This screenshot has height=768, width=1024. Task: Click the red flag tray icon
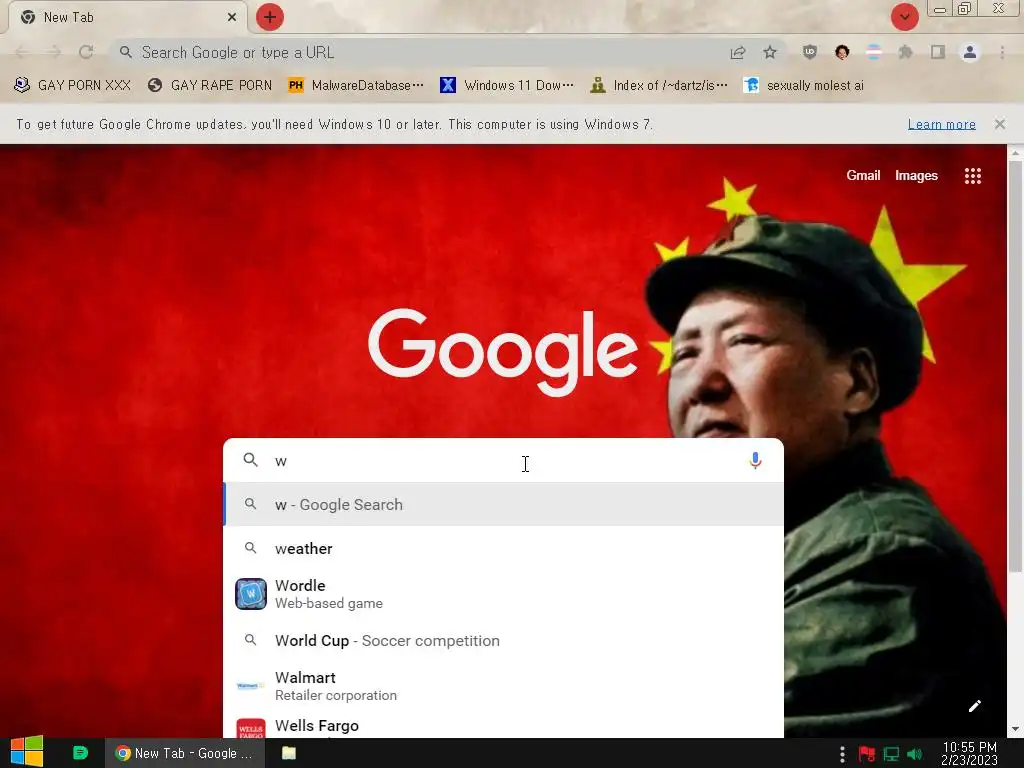[867, 755]
